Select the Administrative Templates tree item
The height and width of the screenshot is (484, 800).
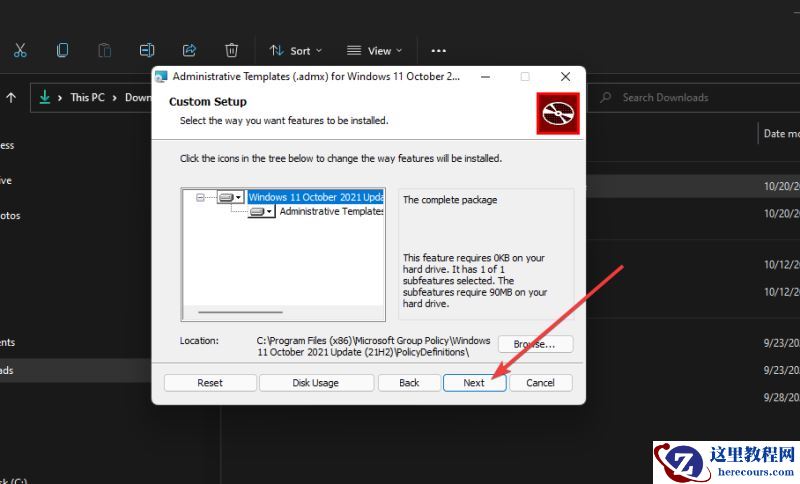click(x=331, y=211)
